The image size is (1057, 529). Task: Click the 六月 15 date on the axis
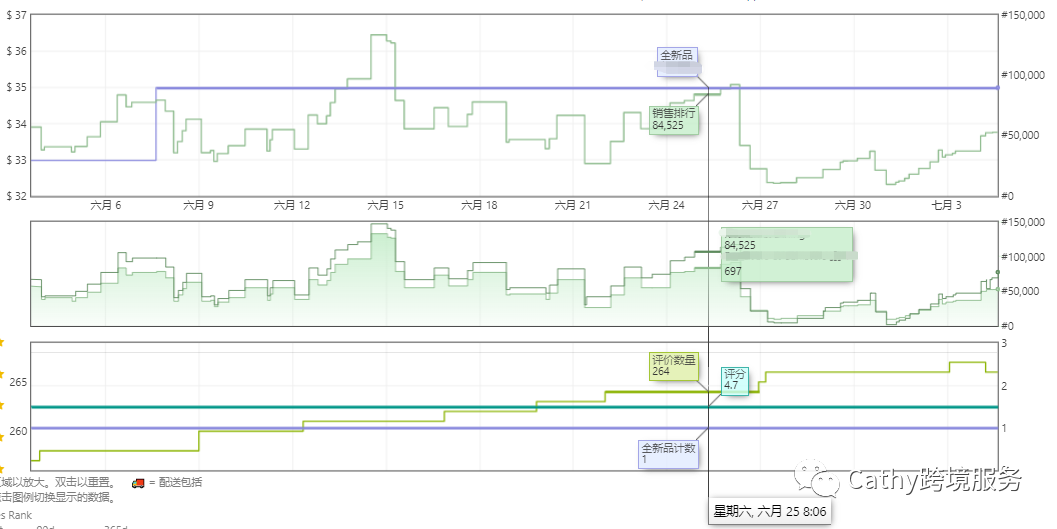(x=385, y=205)
